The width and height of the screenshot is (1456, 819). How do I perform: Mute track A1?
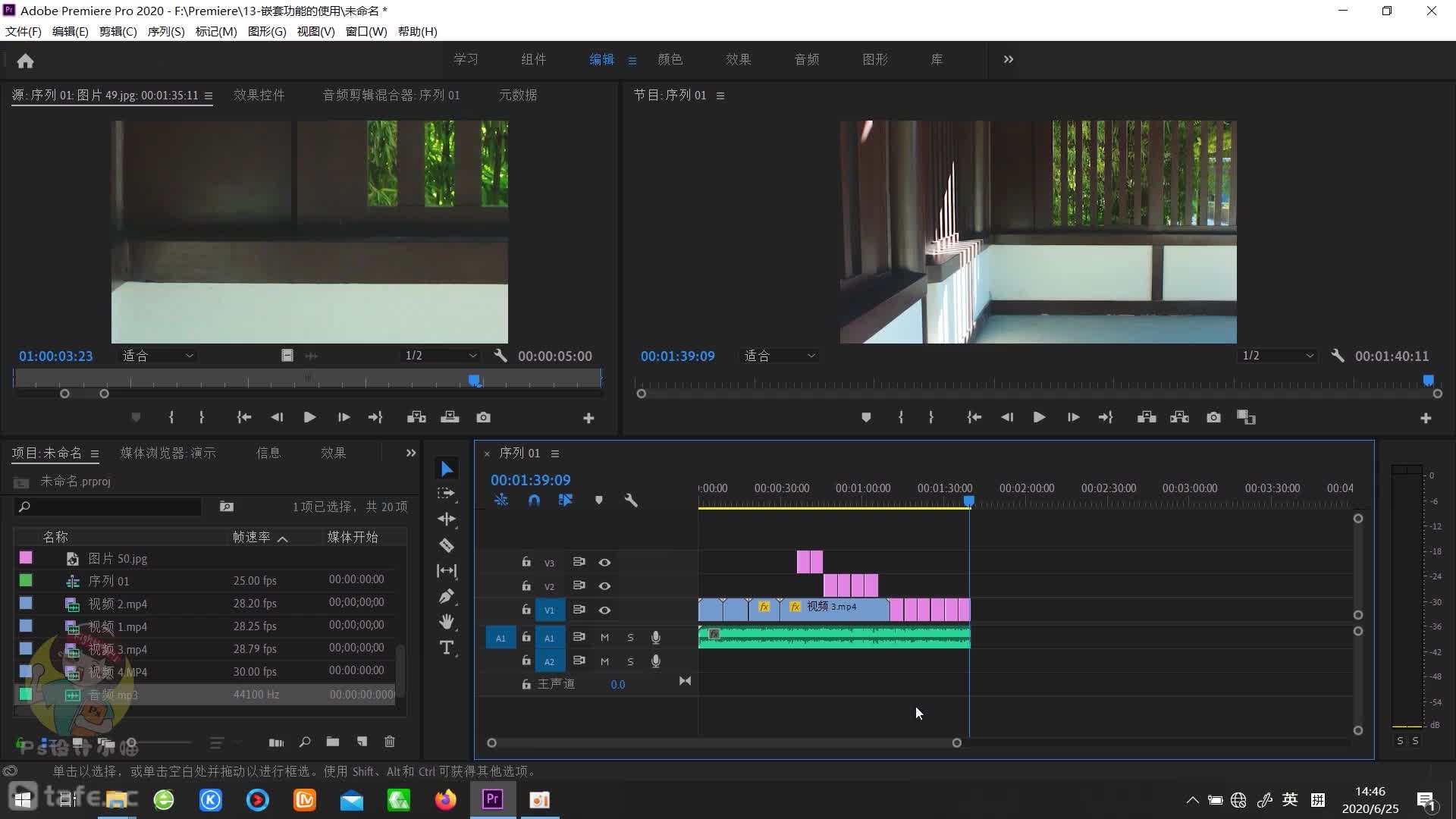coord(604,638)
